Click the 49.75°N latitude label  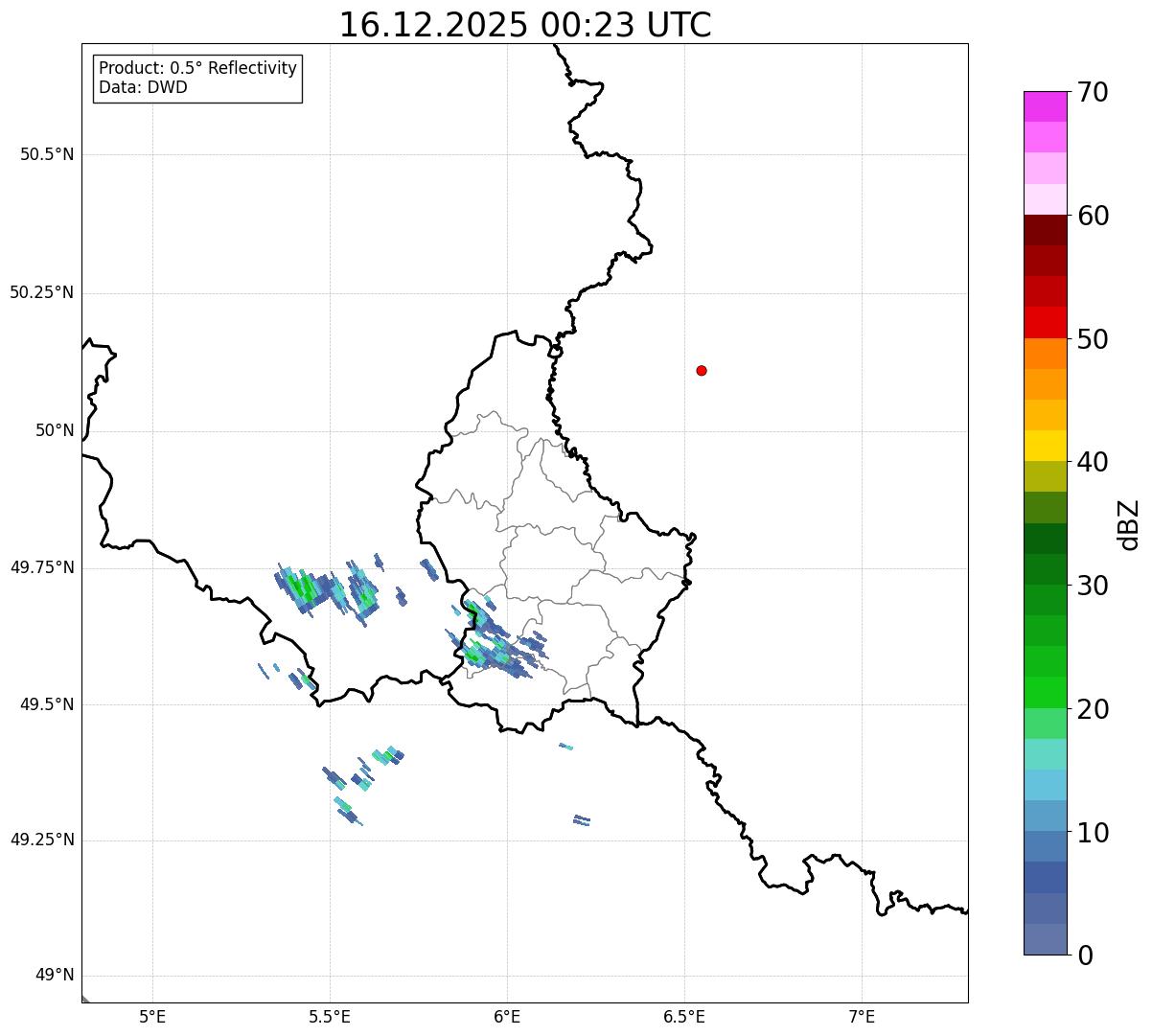[x=41, y=567]
